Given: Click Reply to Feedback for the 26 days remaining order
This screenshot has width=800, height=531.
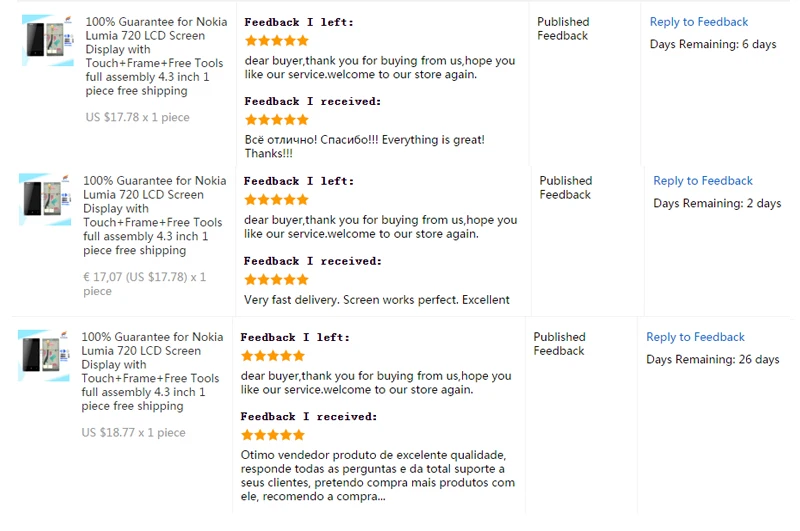Looking at the screenshot, I should pos(695,337).
